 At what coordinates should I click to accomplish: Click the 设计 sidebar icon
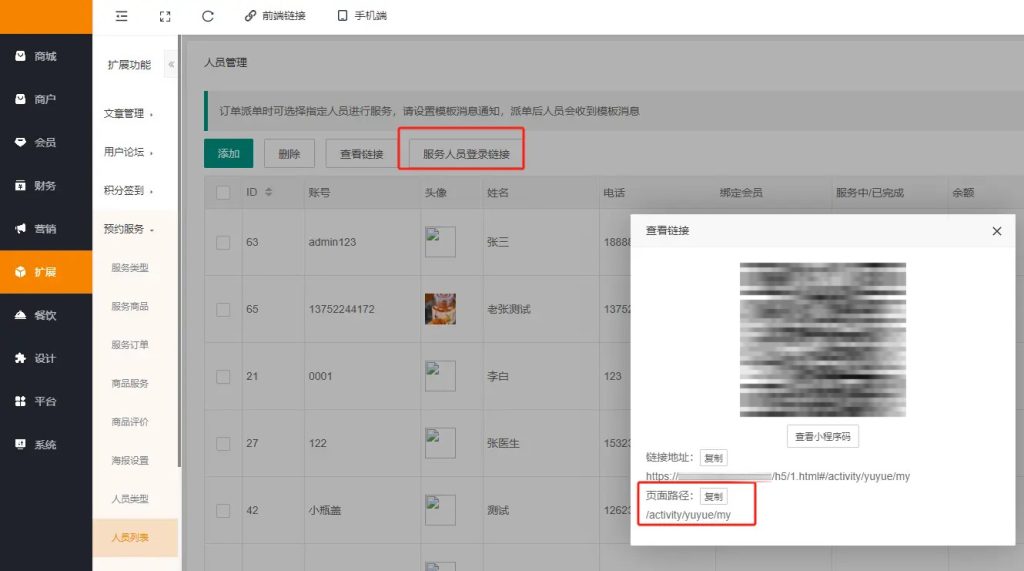point(20,358)
